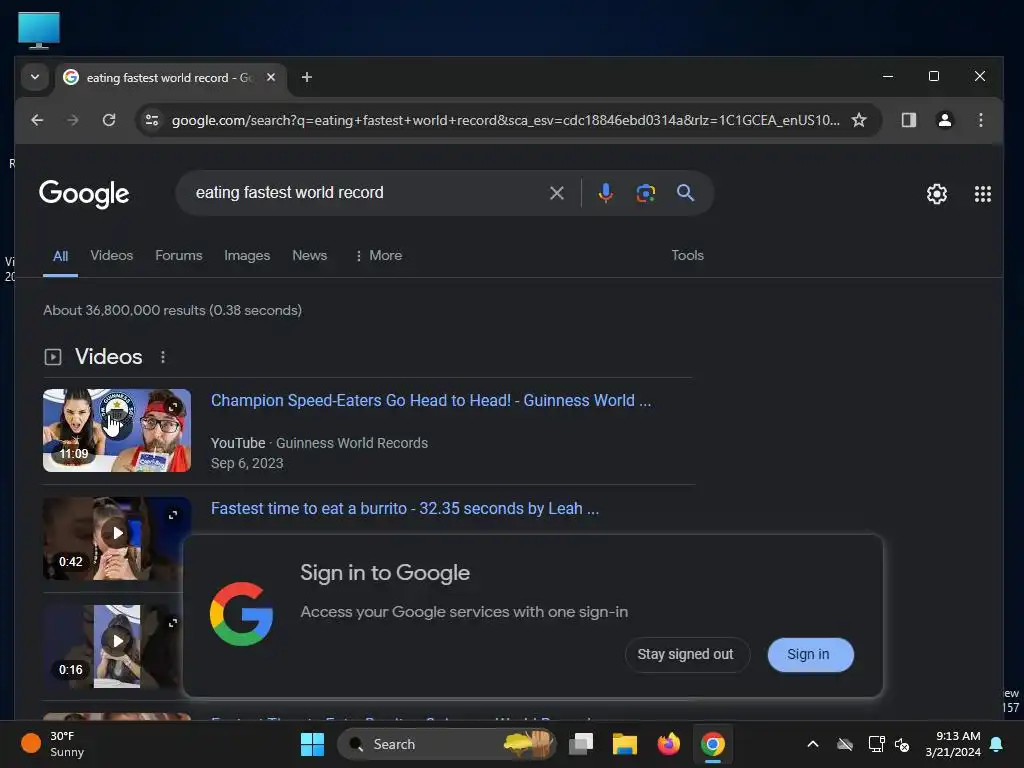The height and width of the screenshot is (768, 1024).
Task: Start voice search with microphone
Action: pyautogui.click(x=605, y=193)
